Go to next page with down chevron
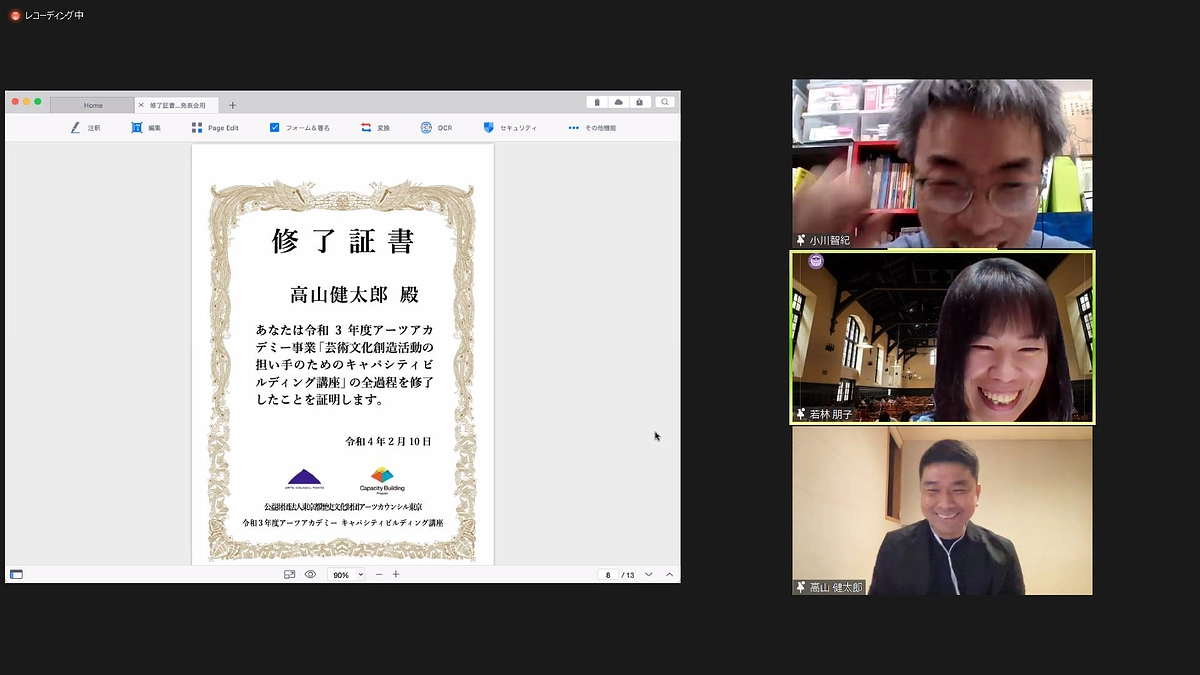Screen dimensions: 1200x675 (648, 574)
